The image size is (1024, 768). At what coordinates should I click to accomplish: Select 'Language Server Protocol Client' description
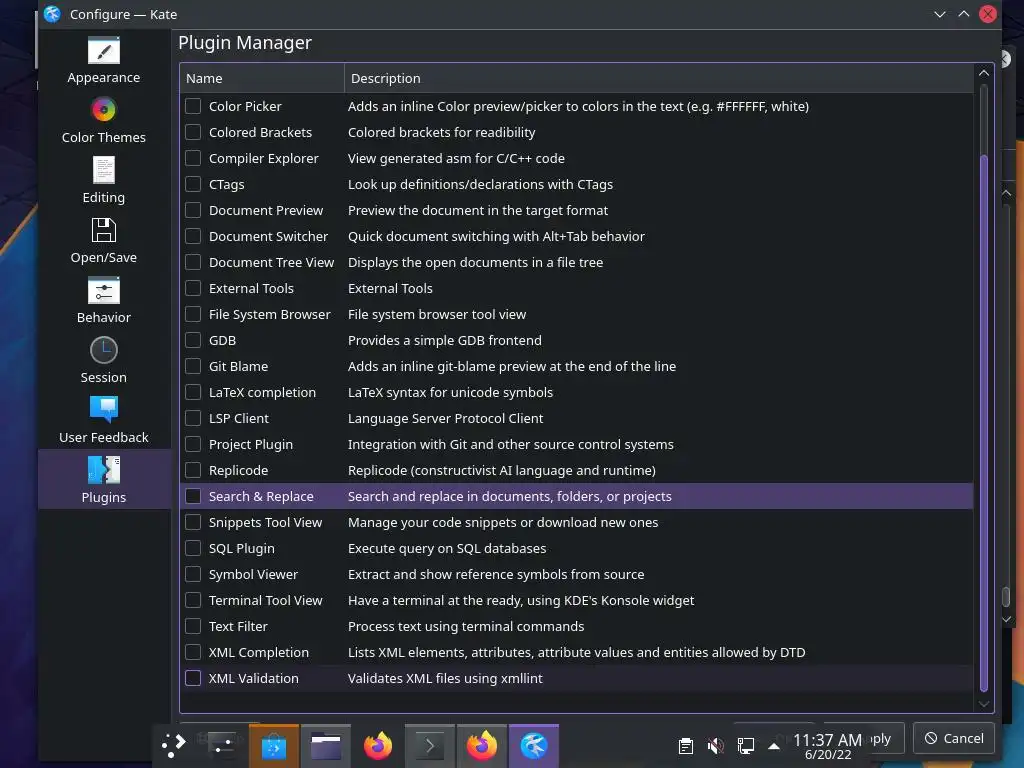coord(445,418)
